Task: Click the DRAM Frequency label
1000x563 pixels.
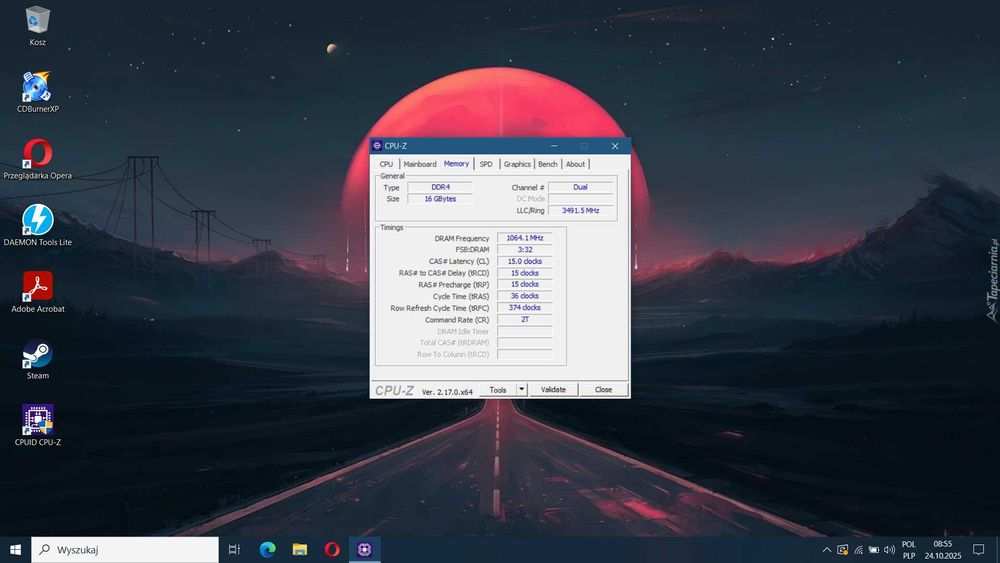Action: pyautogui.click(x=462, y=238)
